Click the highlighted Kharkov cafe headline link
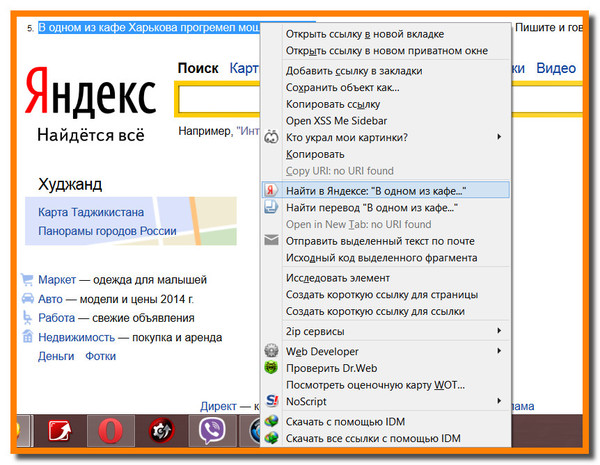Viewport: 600px width, 465px height. 149,28
